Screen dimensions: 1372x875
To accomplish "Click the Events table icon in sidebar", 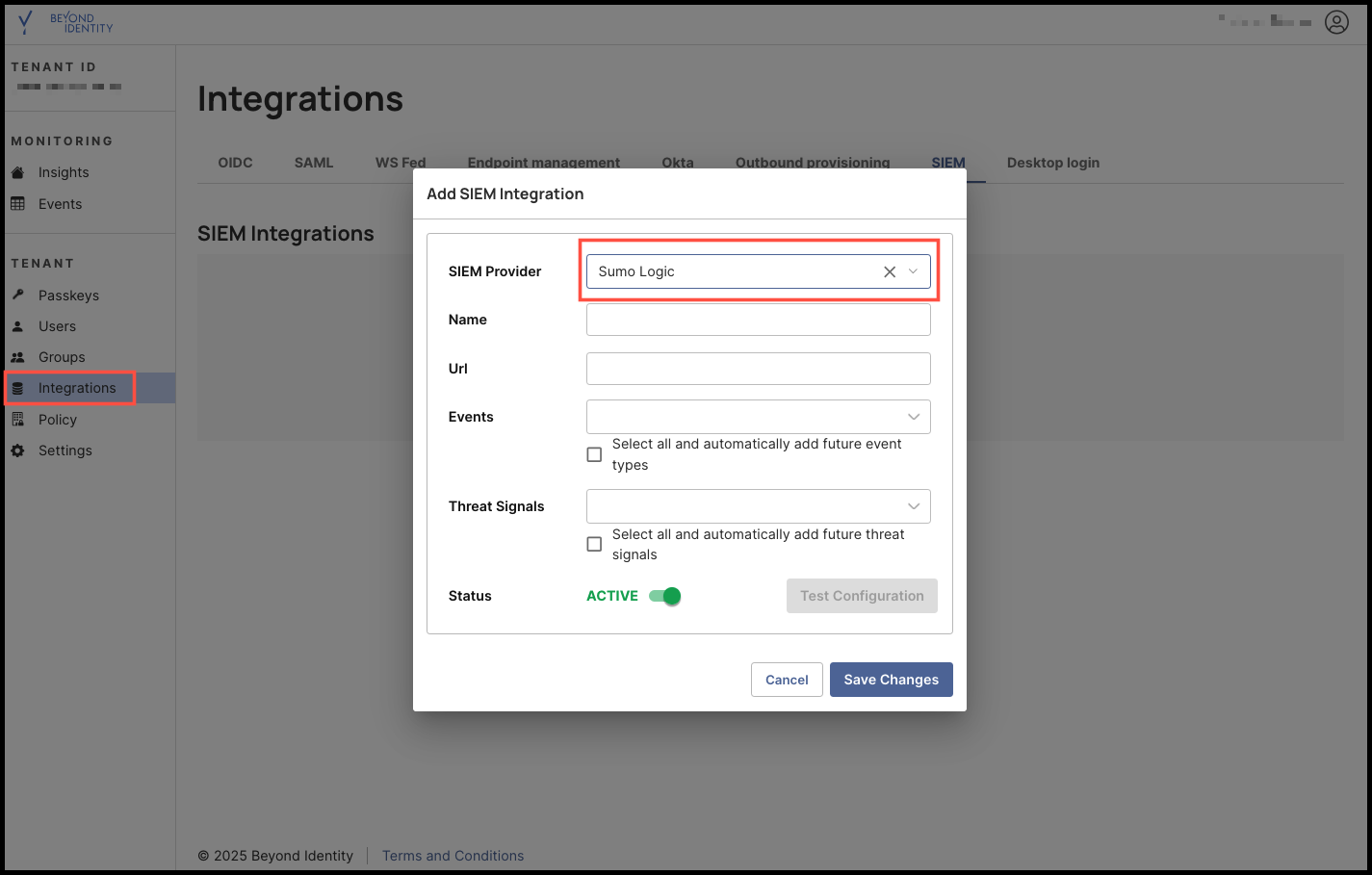I will tap(17, 204).
